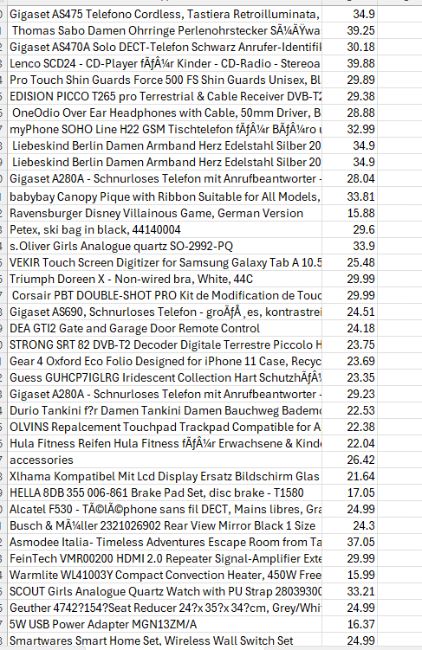Viewport: 422px width, 650px height.
Task: Select the babybay Canopy Pique cell
Action: point(165,196)
